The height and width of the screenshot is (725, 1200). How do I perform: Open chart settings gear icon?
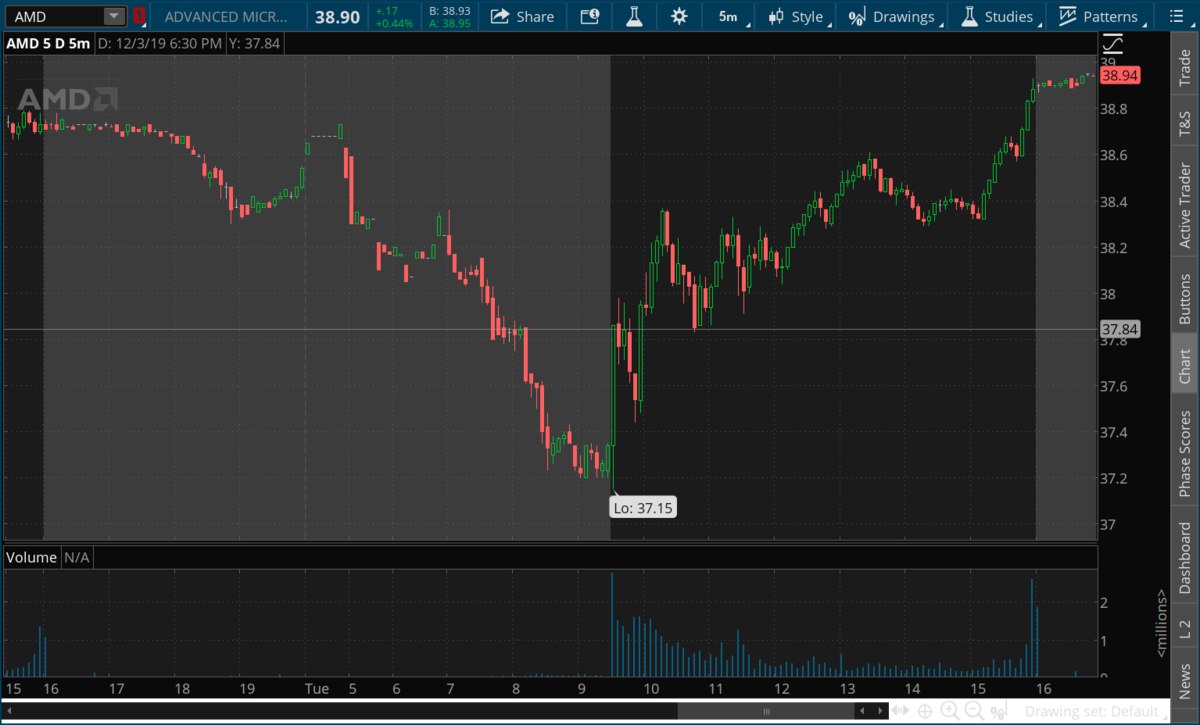680,16
